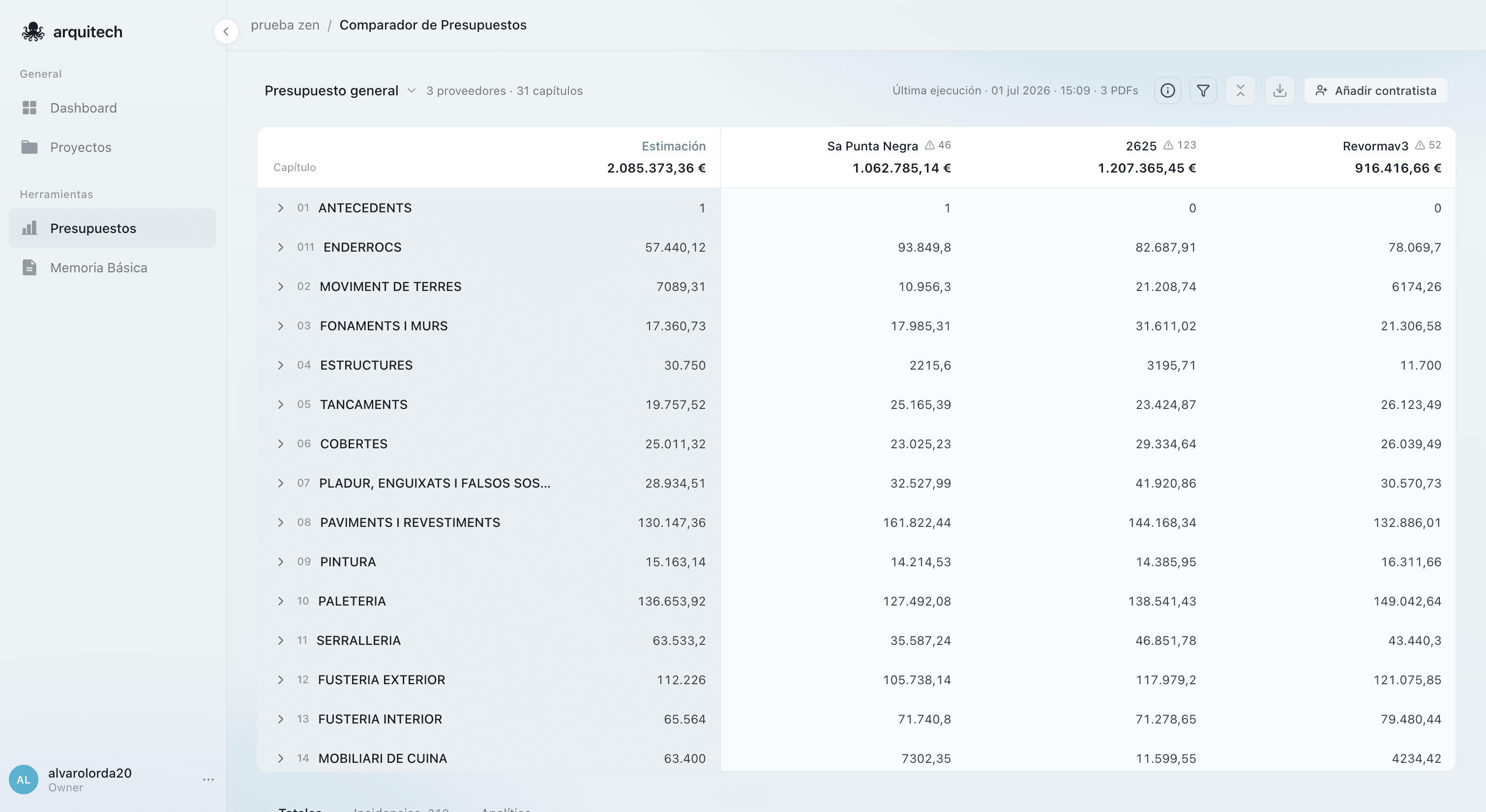Expand chapter 07 PLADUR, ENGUIXATS
This screenshot has width=1486, height=812.
click(x=280, y=483)
